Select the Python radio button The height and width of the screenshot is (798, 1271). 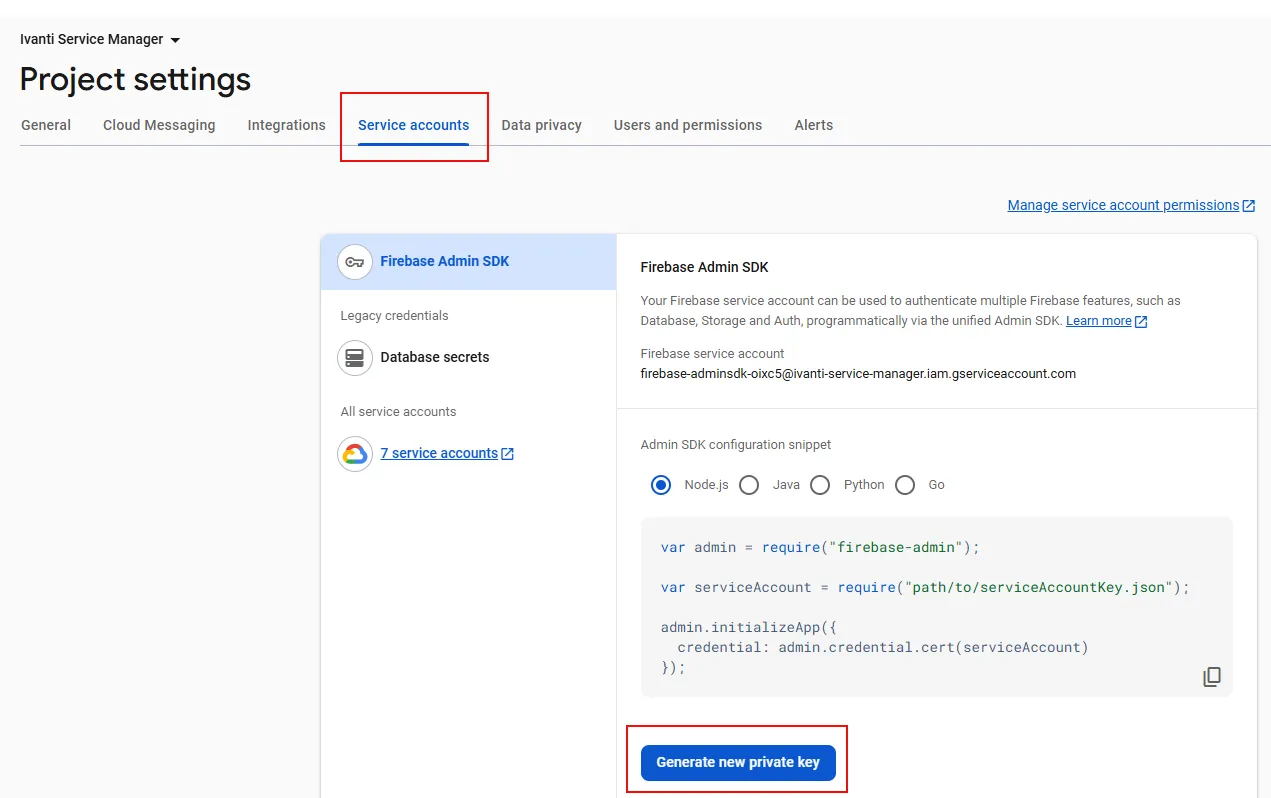point(820,485)
